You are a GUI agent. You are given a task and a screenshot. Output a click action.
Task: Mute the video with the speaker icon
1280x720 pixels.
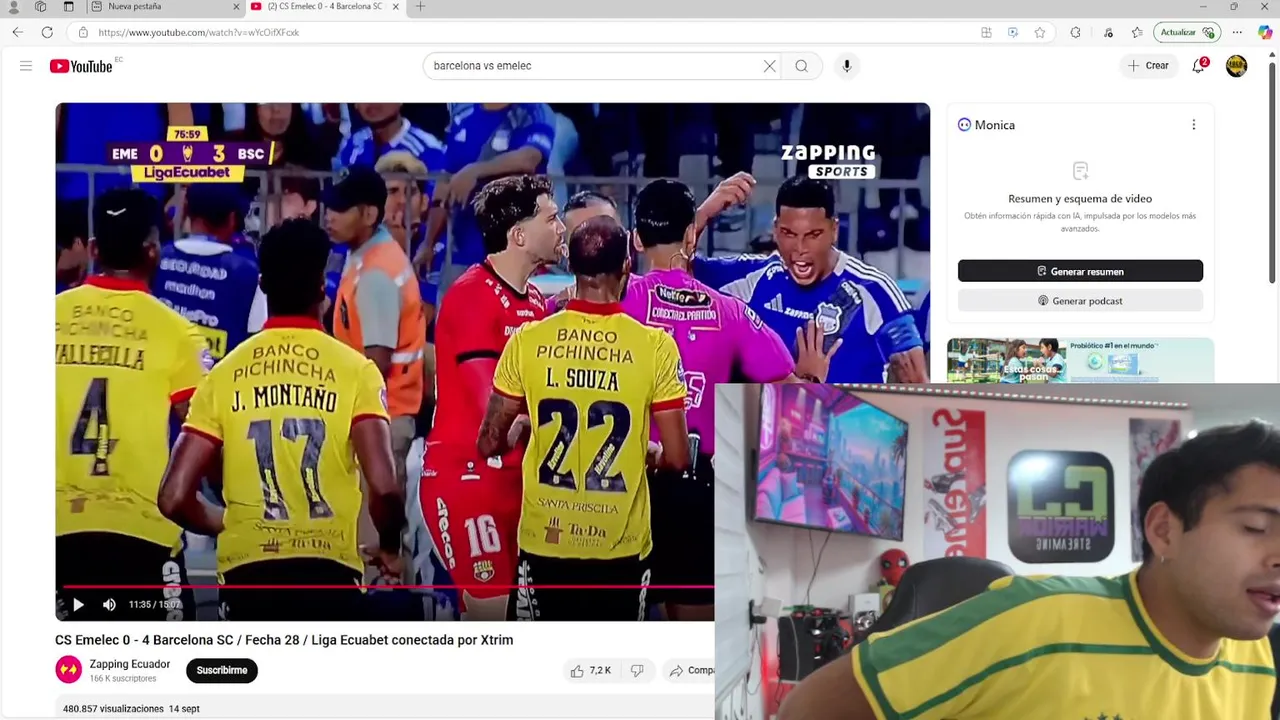tap(109, 604)
